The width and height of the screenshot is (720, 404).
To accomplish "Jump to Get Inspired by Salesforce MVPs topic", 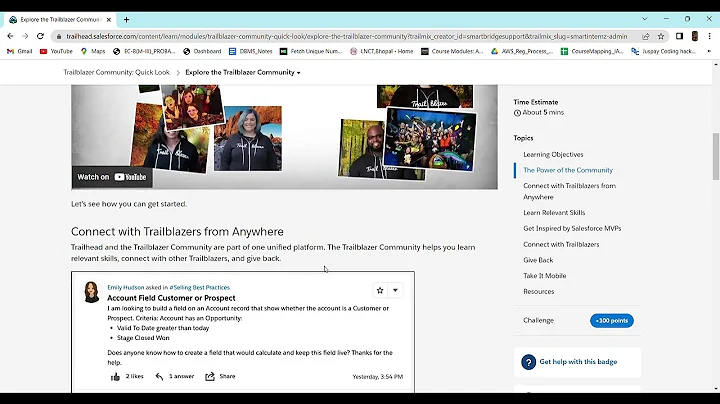I will pos(572,229).
